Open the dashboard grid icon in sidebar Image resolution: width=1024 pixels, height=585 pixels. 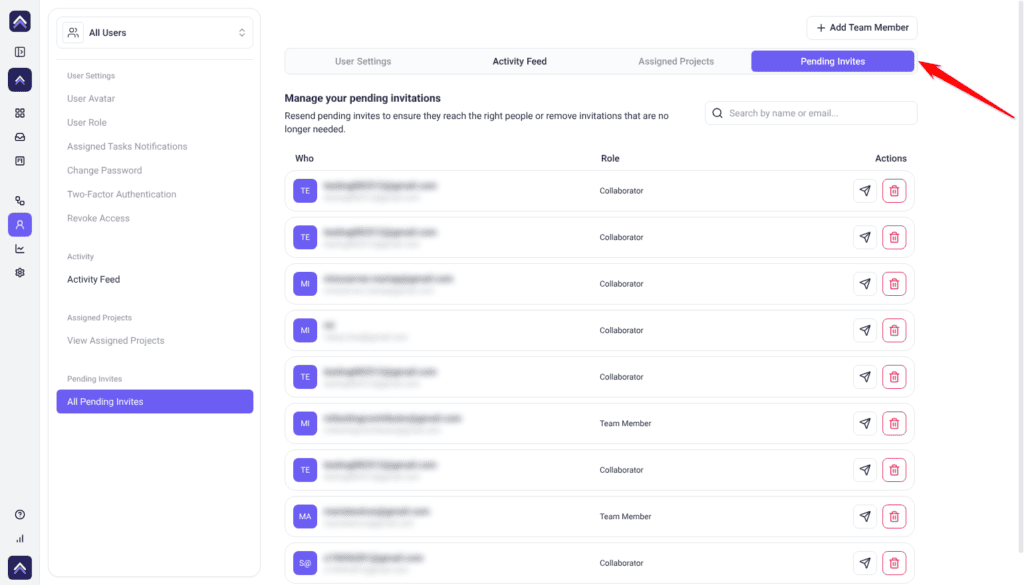click(x=20, y=113)
